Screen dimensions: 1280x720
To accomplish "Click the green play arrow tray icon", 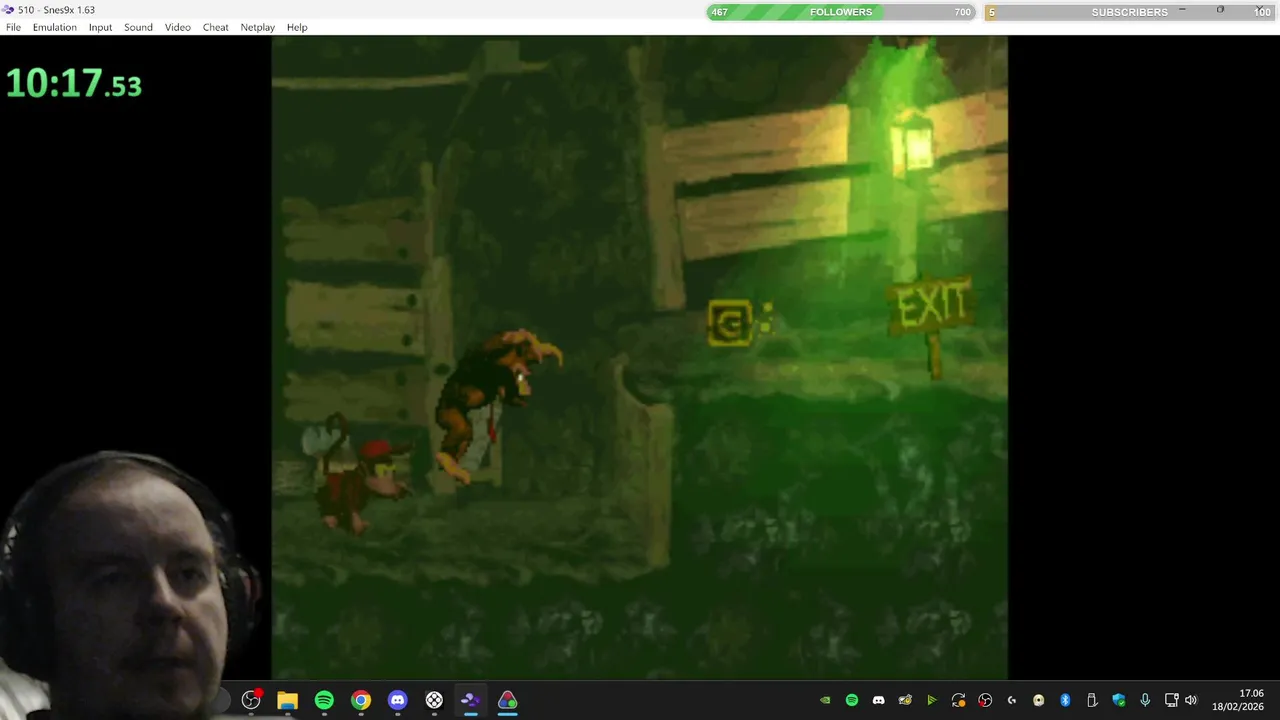I will point(931,700).
